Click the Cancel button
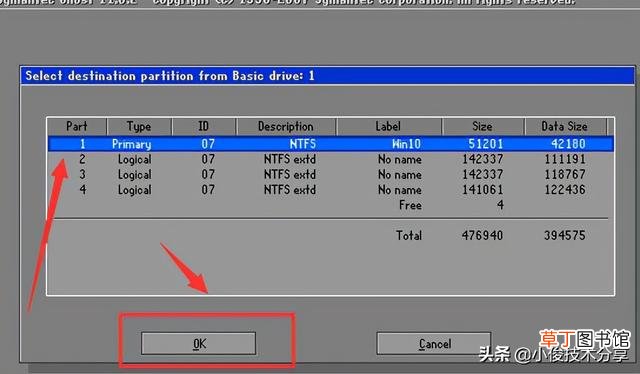Viewport: 640px width, 374px height. click(433, 343)
